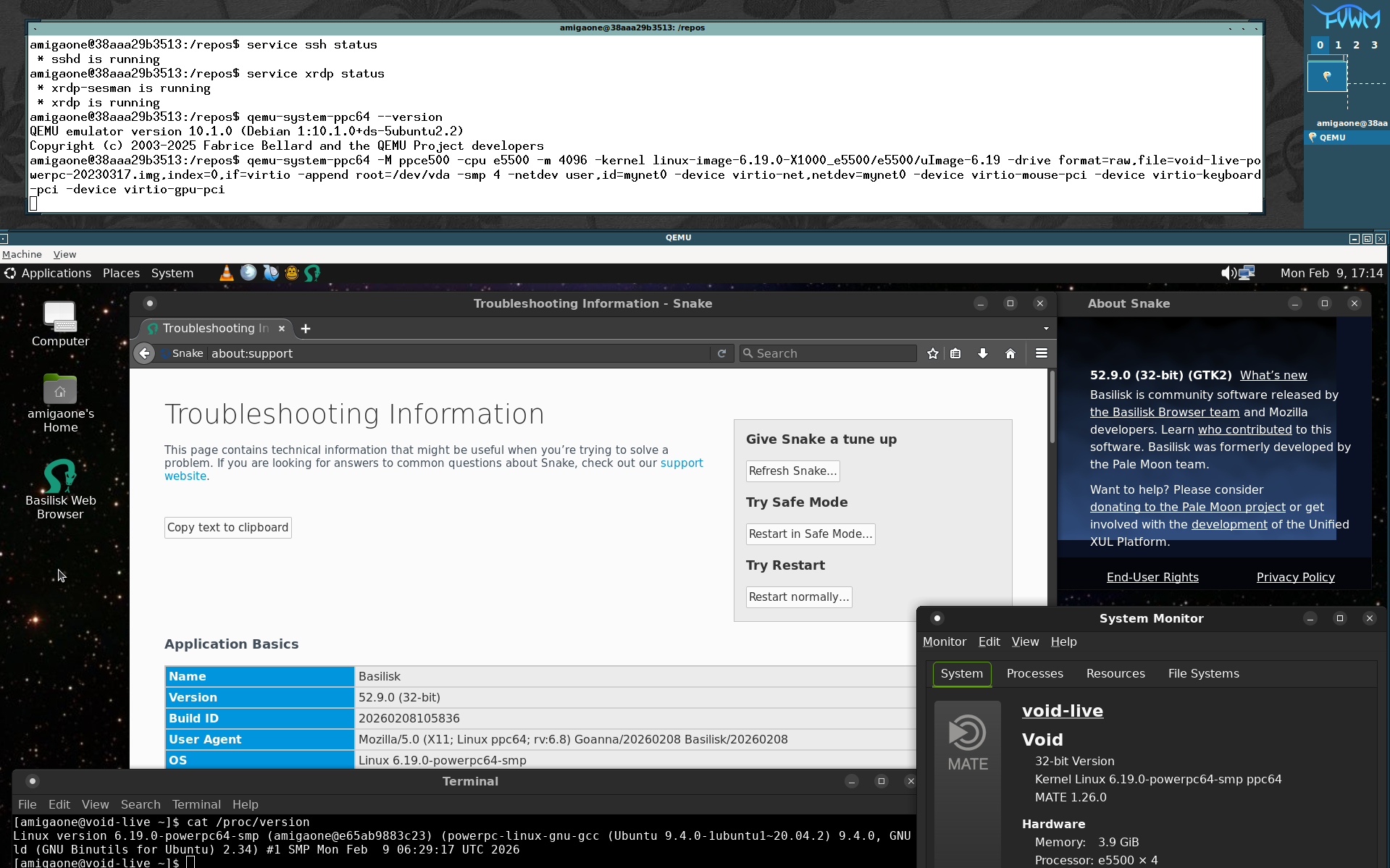The width and height of the screenshot is (1390, 868).
Task: Open the QEMU View menu
Action: click(x=64, y=254)
